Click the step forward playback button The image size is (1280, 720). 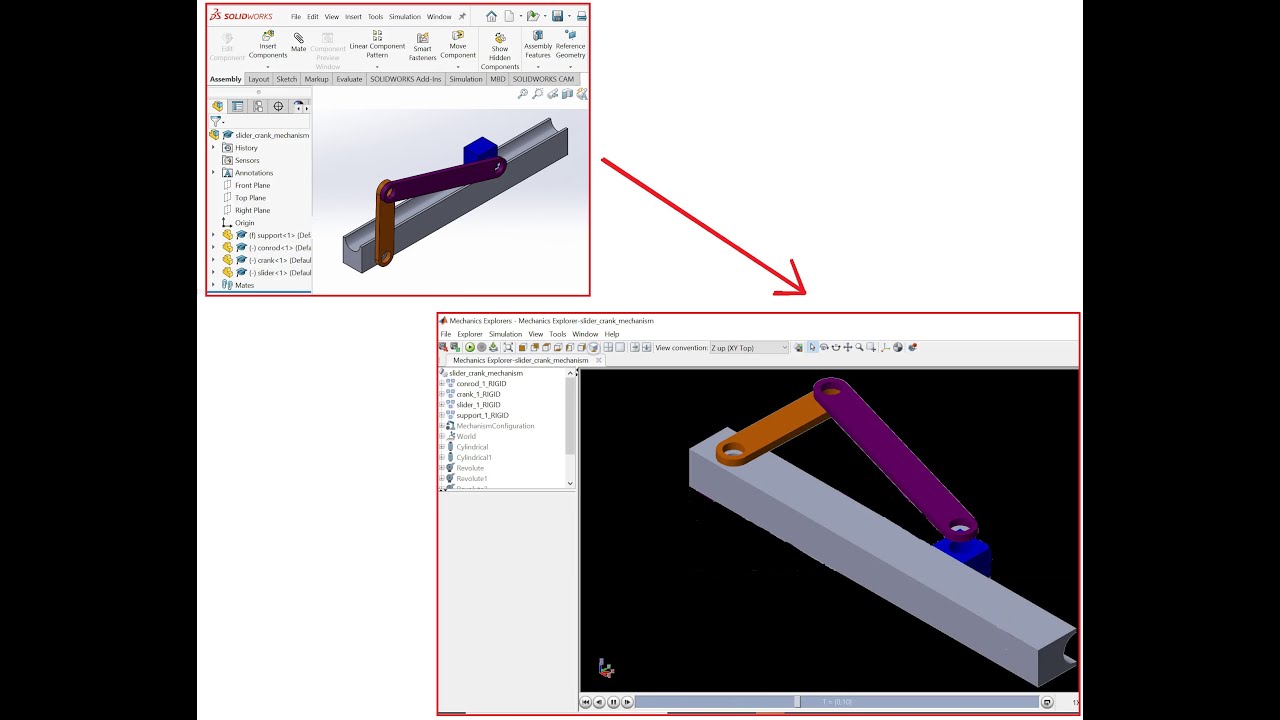(x=626, y=702)
